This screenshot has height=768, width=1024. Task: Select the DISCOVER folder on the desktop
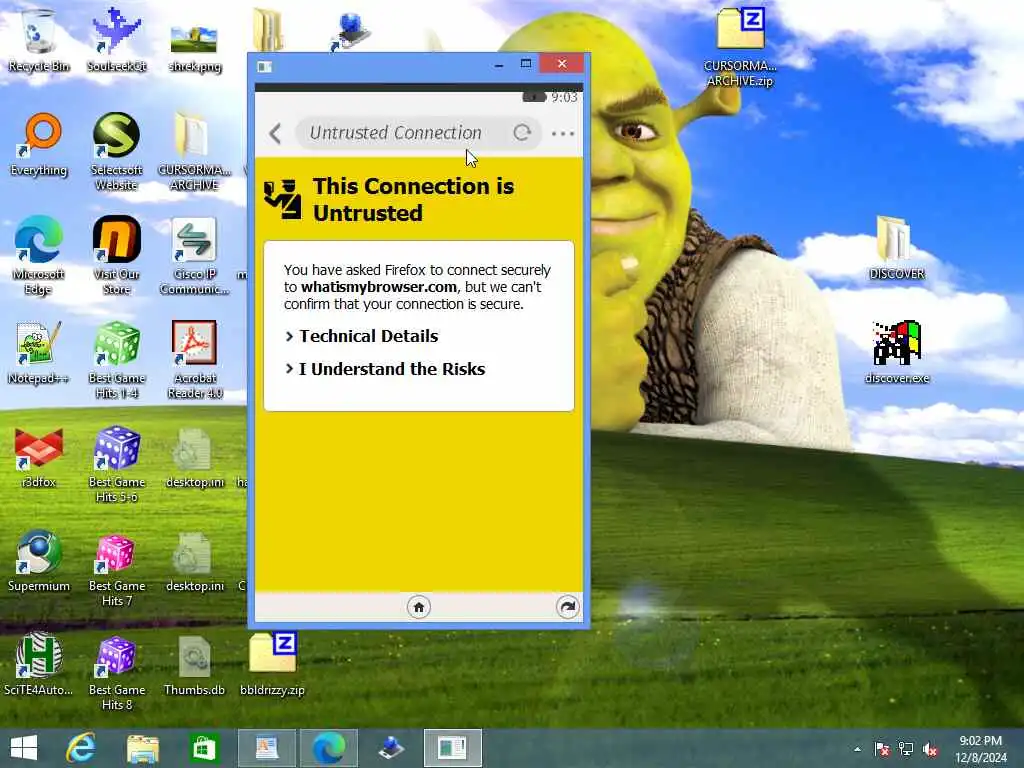pyautogui.click(x=897, y=248)
